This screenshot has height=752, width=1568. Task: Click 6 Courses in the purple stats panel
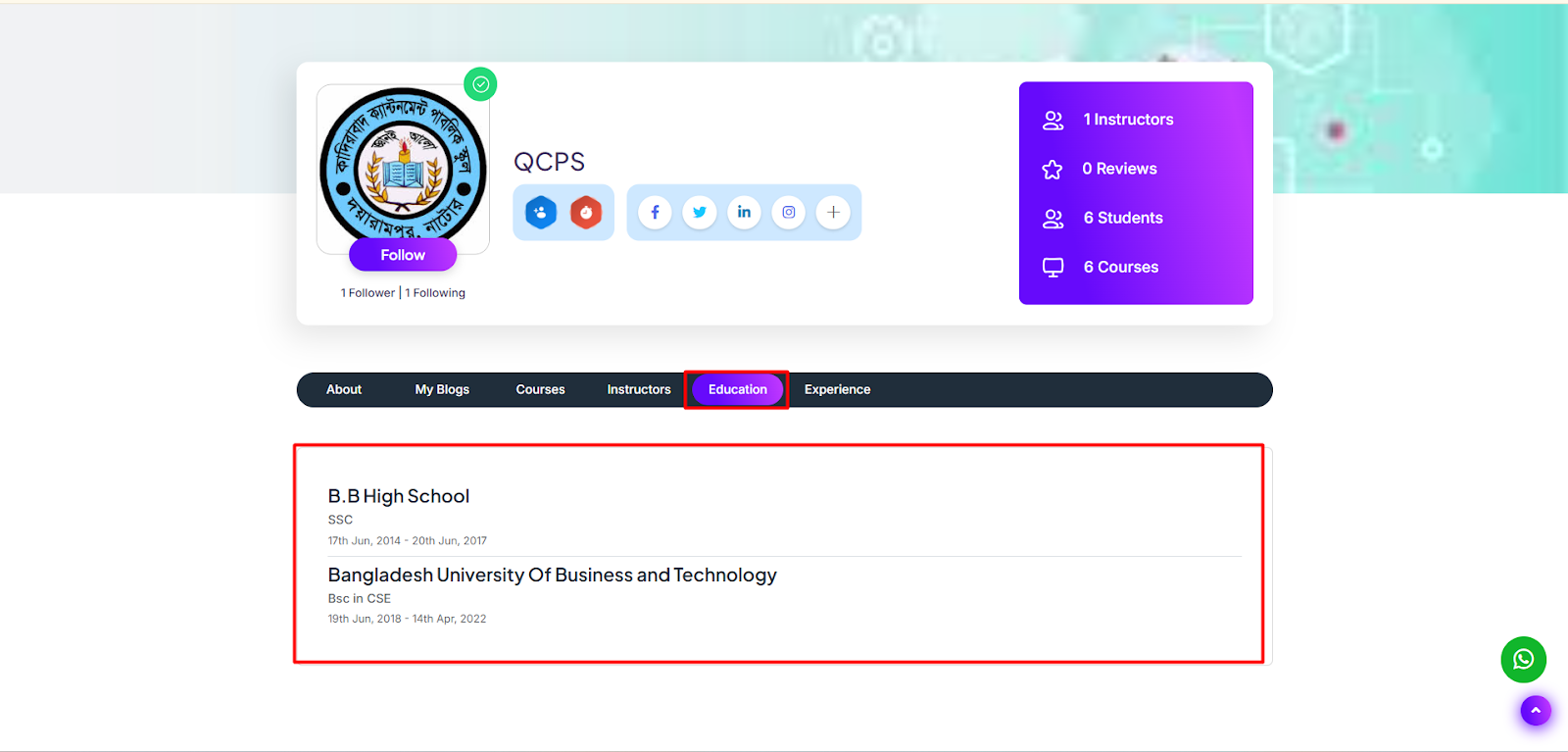click(1120, 267)
